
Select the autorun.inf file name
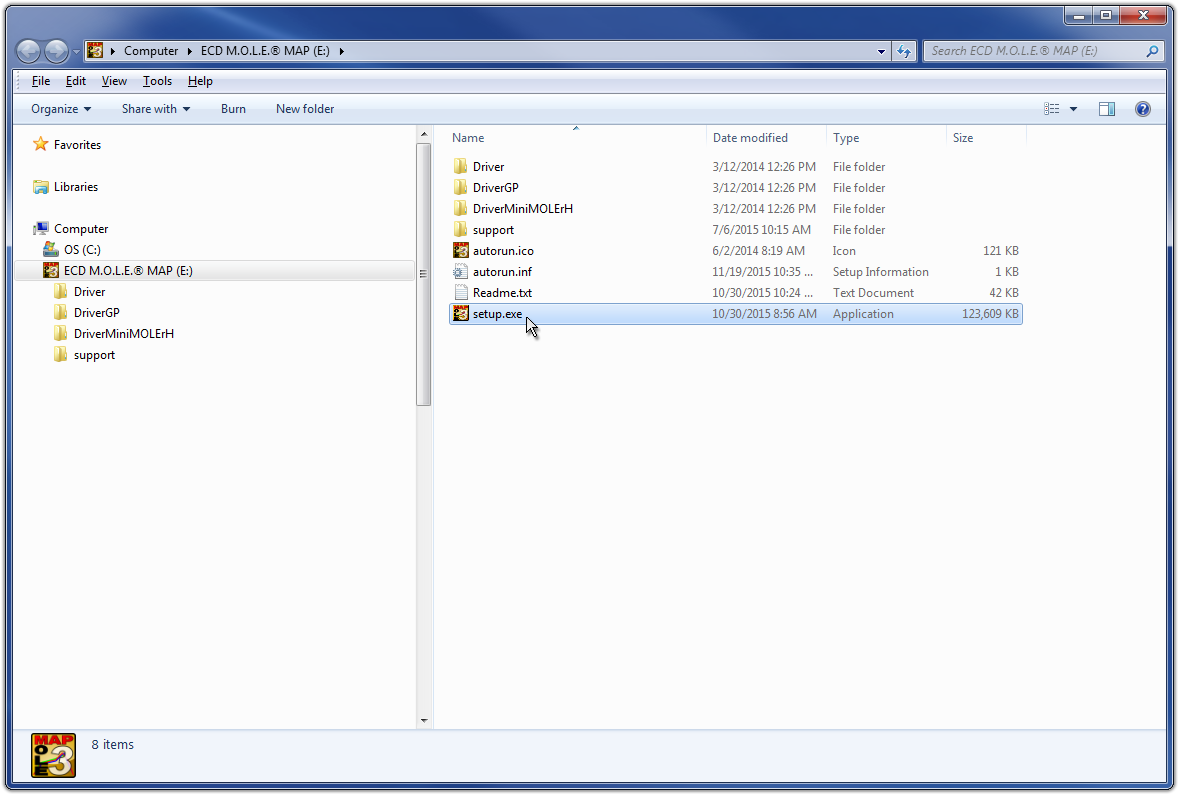pos(502,272)
